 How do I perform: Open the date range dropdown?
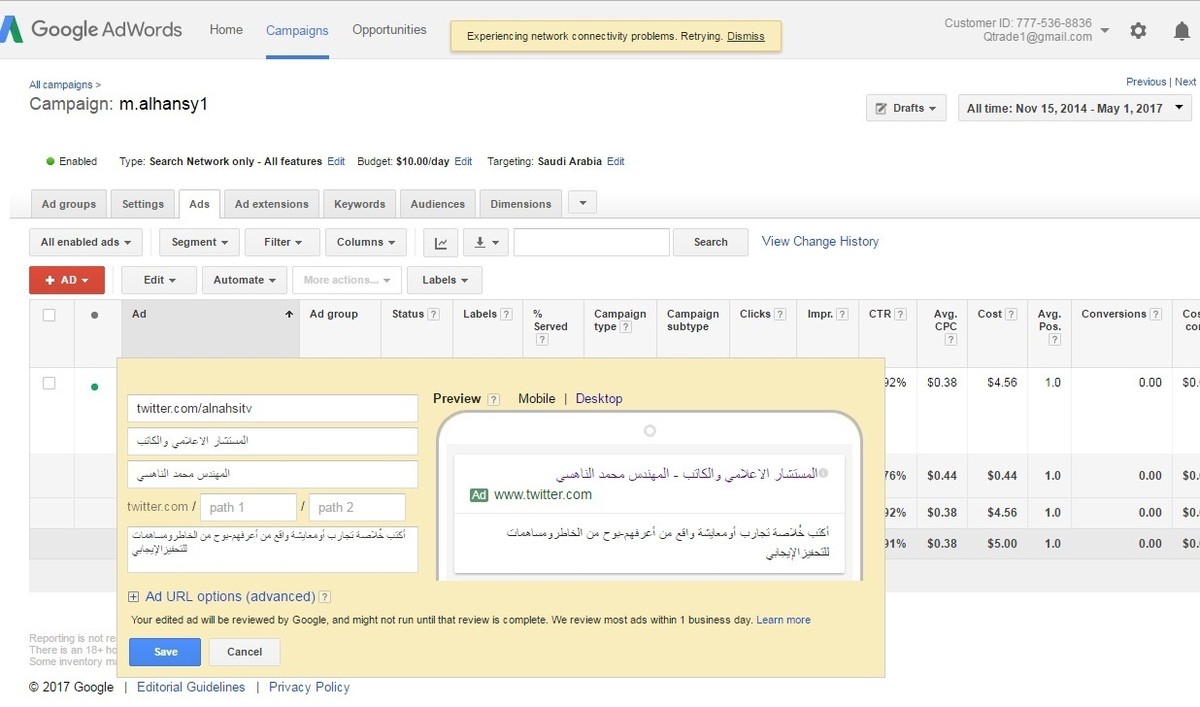(1074, 108)
